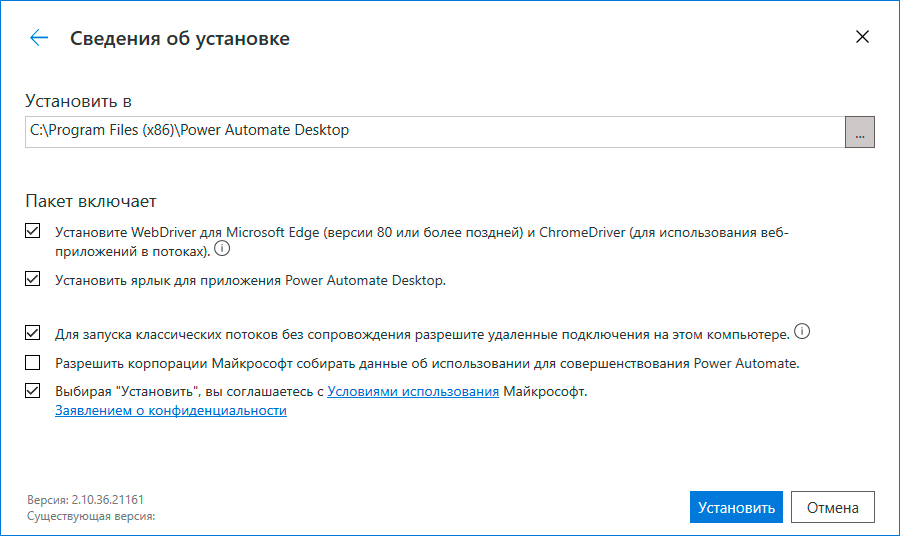This screenshot has width=900, height=536.
Task: Click the install path input field
Action: click(435, 131)
